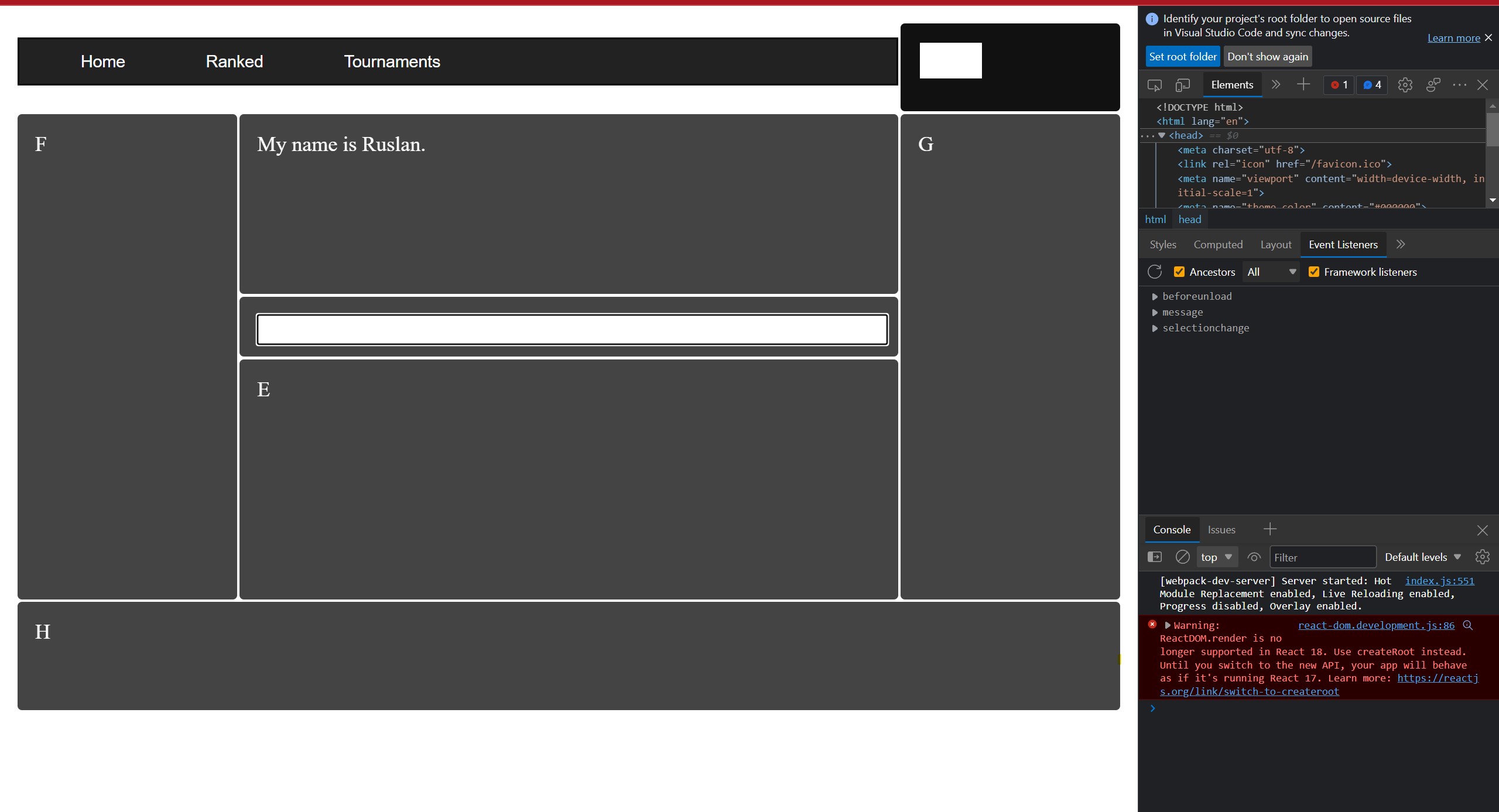The image size is (1499, 812).
Task: Click the Elements panel scrollbar thumb
Action: 1492,129
